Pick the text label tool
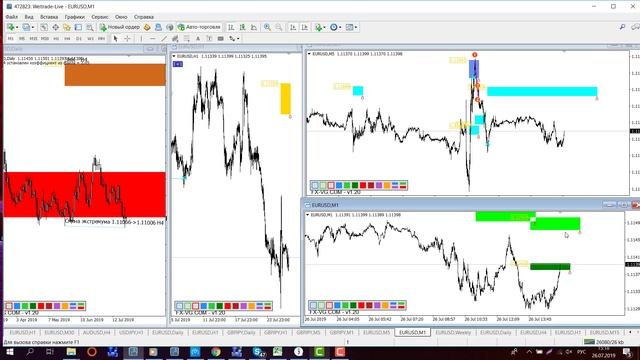The height and width of the screenshot is (360, 640). [x=209, y=38]
